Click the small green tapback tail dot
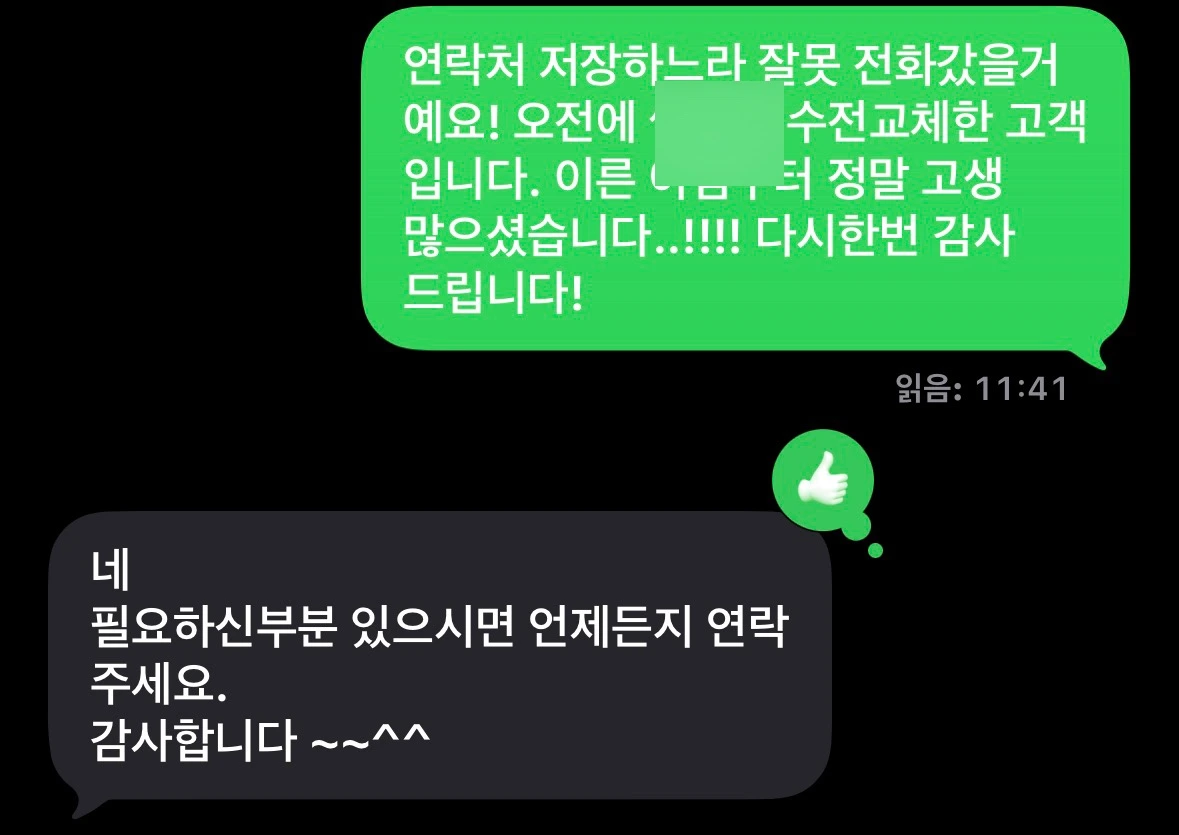This screenshot has height=835, width=1179. point(874,550)
